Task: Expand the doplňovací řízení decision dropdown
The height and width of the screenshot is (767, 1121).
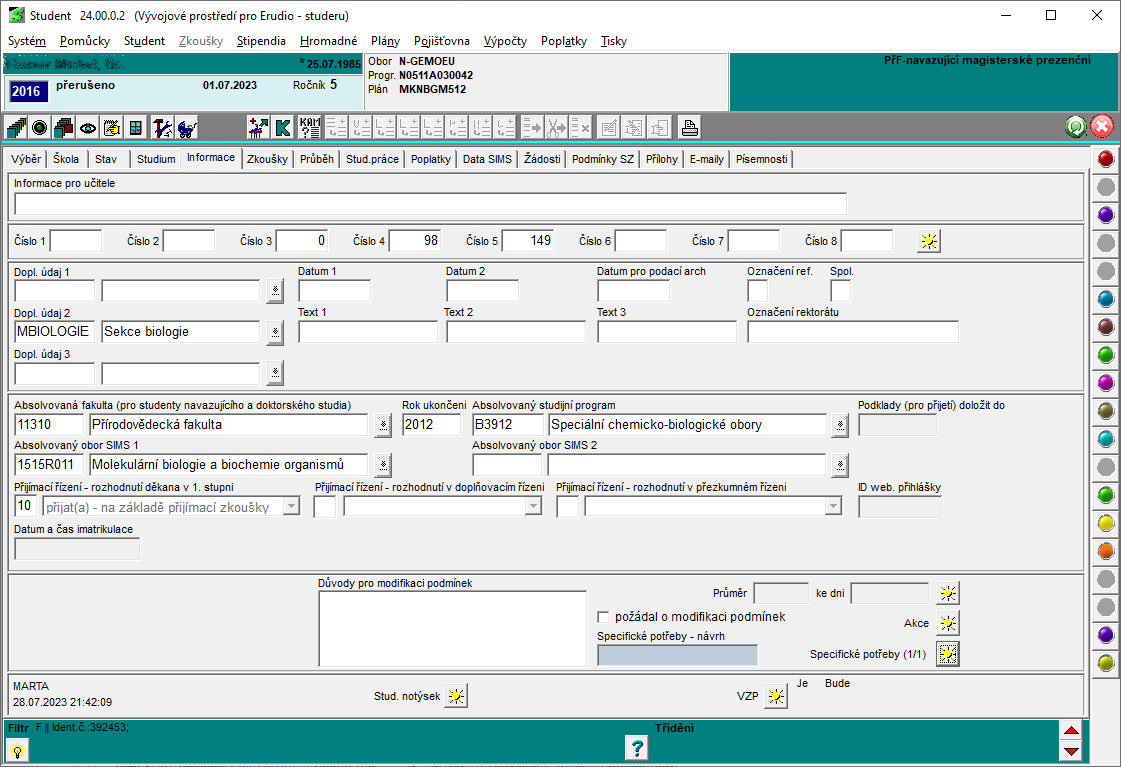Action: (x=532, y=507)
